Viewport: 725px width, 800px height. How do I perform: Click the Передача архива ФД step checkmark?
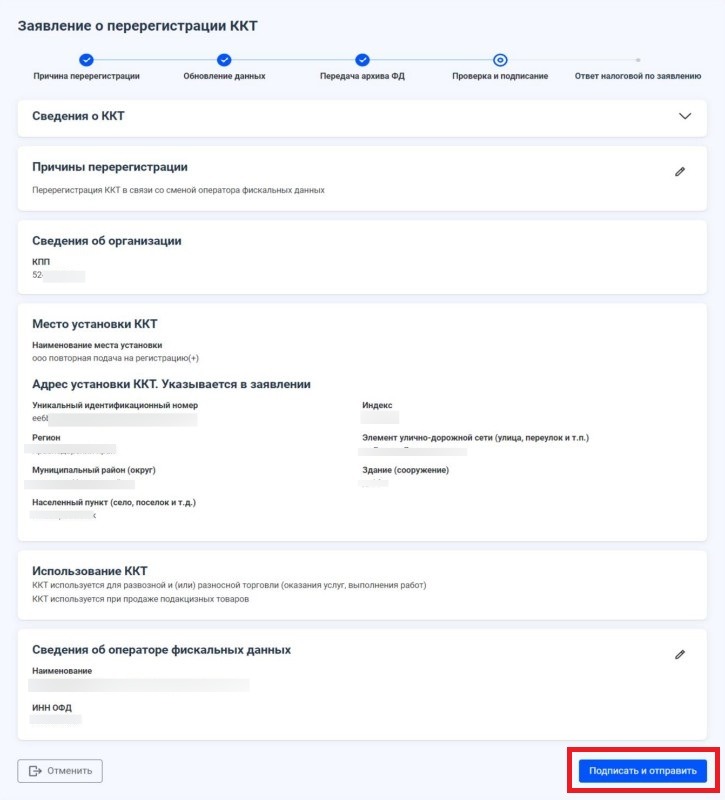coord(362,60)
